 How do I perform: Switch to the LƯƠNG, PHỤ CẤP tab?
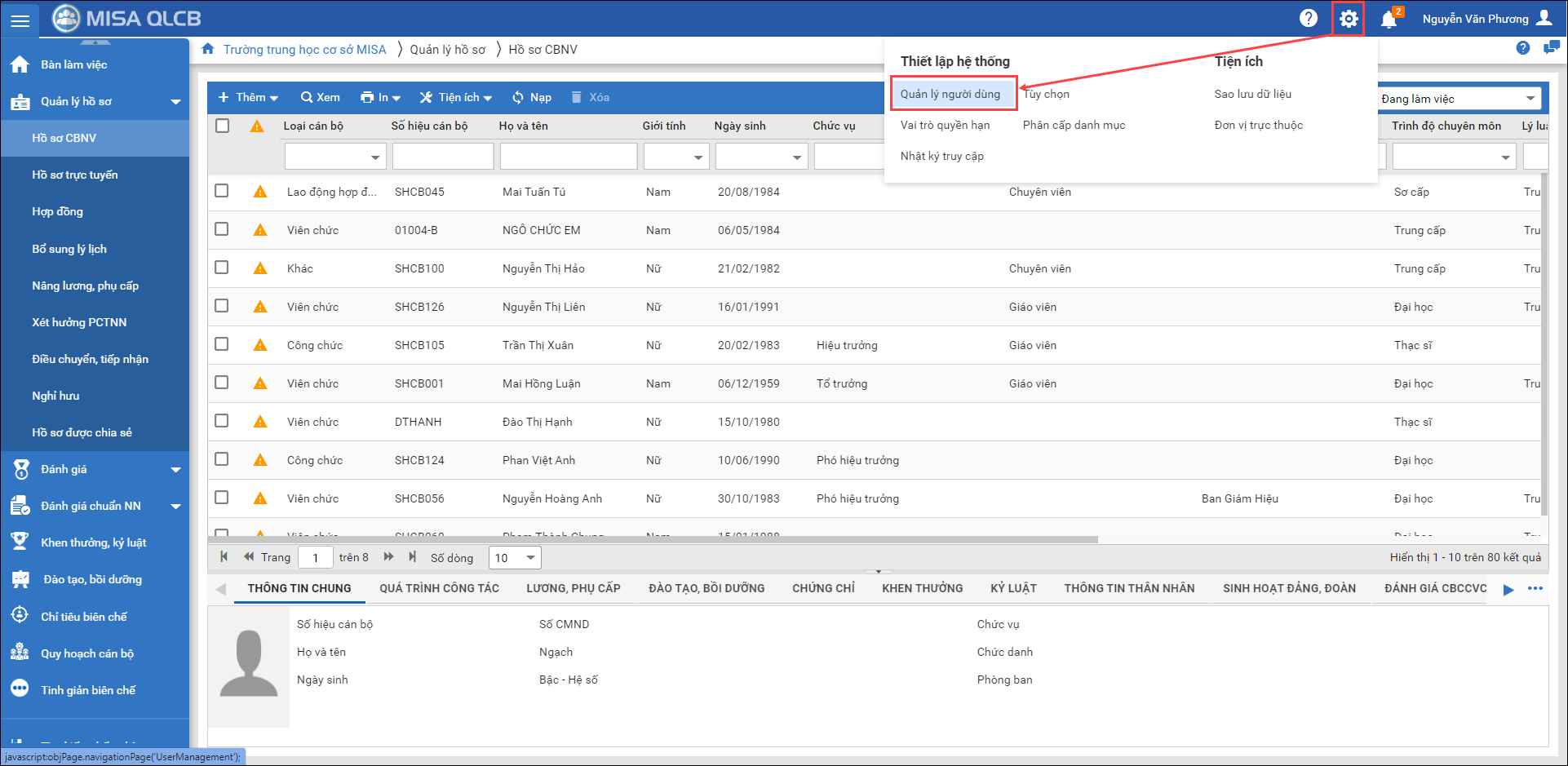573,588
